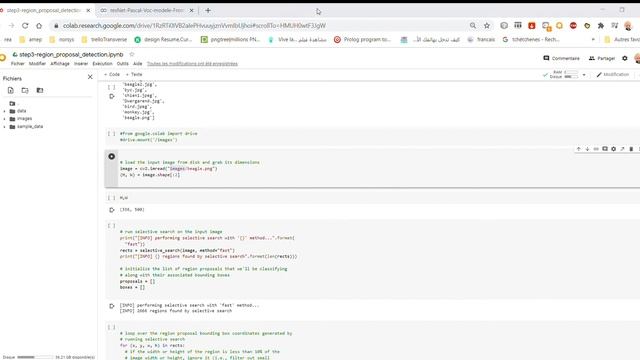Open the 'design Resume,Cur...' bookmark
This screenshot has width=640, height=360.
(163, 40)
